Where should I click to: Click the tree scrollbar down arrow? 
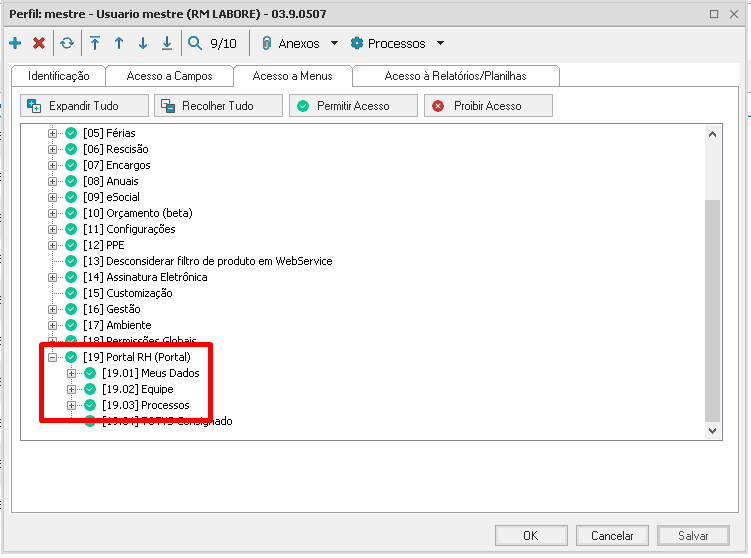pyautogui.click(x=713, y=431)
